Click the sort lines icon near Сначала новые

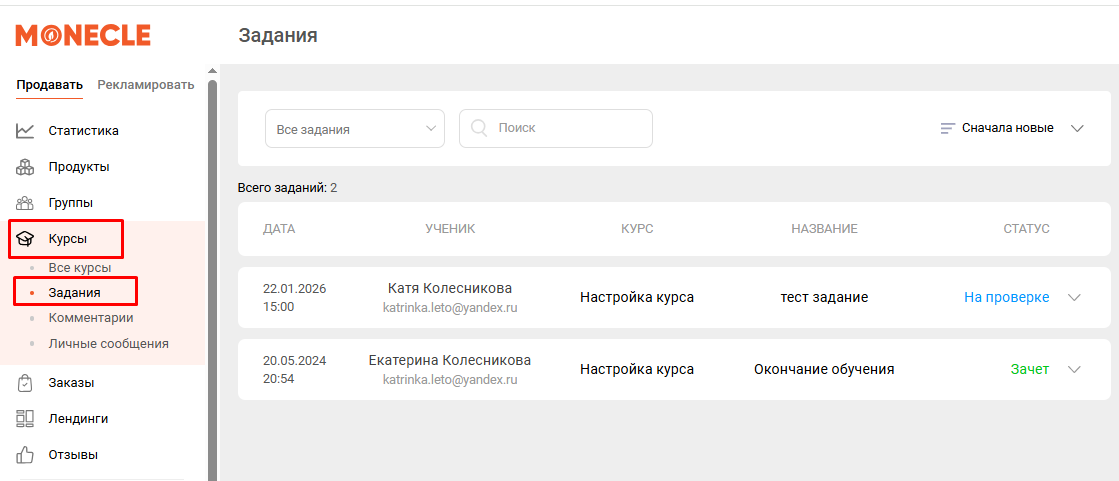[x=948, y=129]
